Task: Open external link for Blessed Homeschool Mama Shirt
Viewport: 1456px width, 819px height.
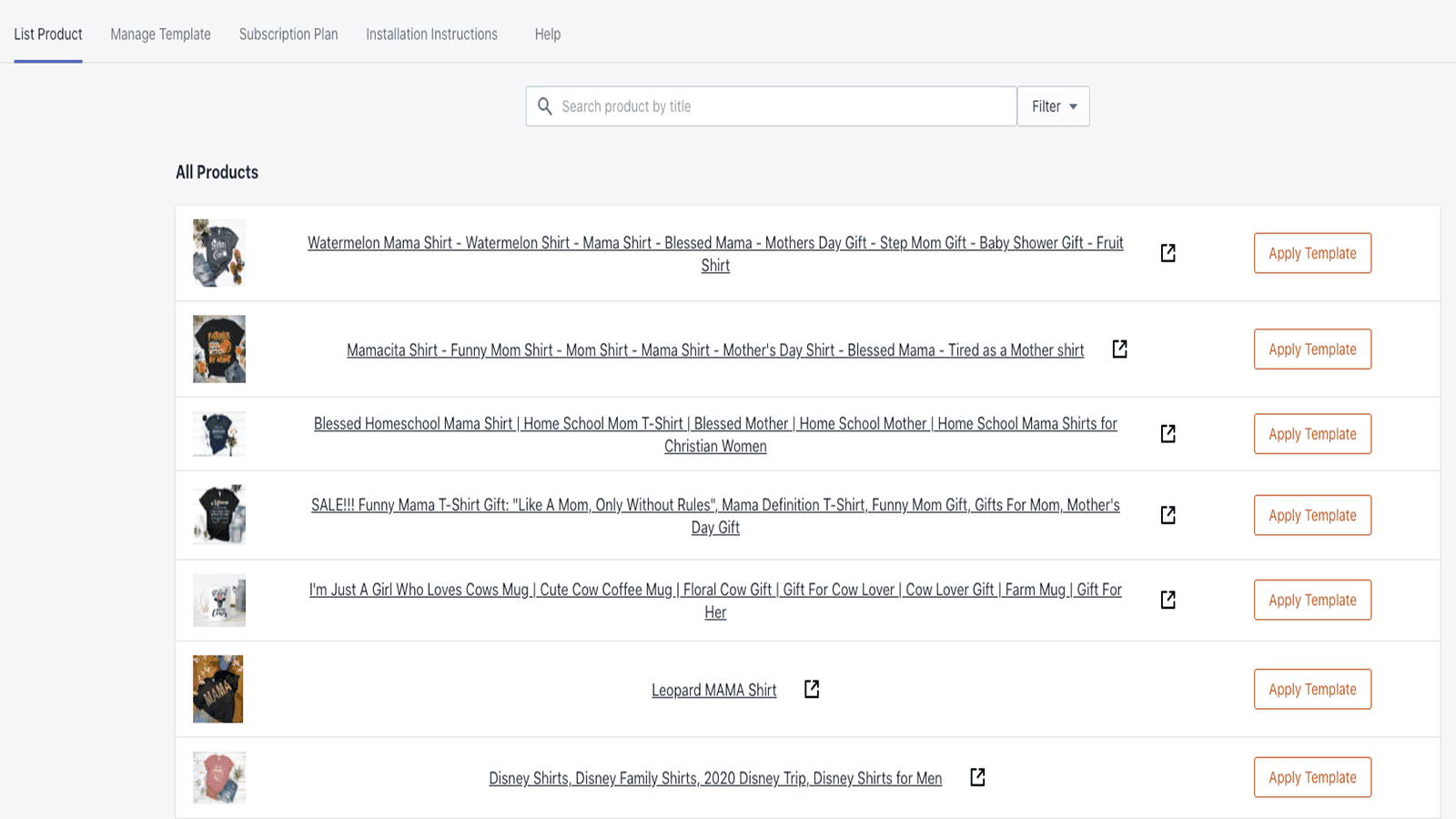Action: pyautogui.click(x=1168, y=434)
